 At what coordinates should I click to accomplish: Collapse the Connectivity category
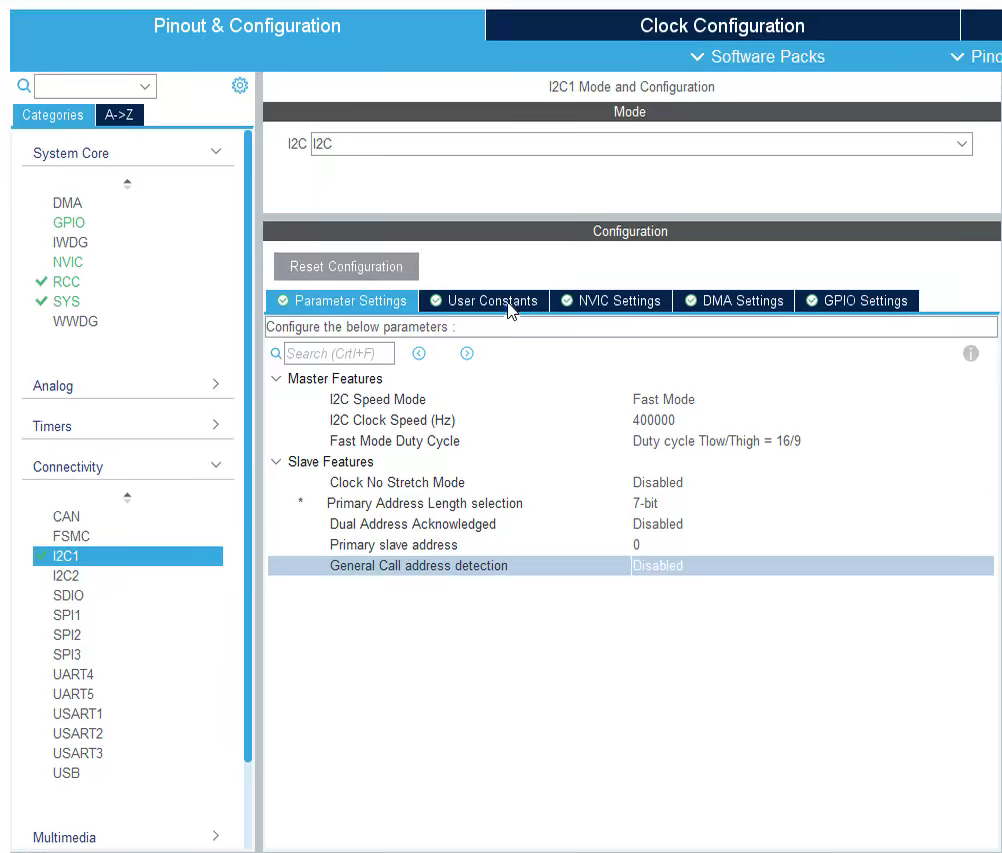[x=216, y=465]
